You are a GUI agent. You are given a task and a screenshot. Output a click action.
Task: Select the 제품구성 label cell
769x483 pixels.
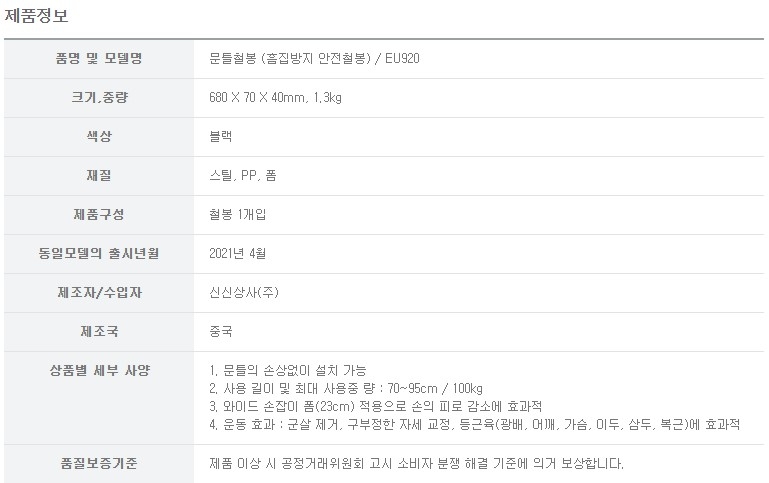point(98,214)
